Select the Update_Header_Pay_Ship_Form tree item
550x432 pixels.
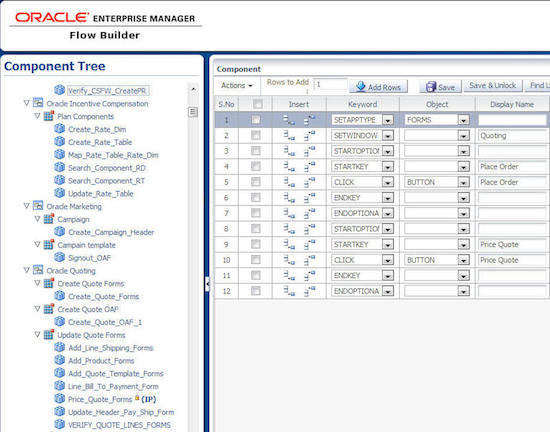click(121, 412)
